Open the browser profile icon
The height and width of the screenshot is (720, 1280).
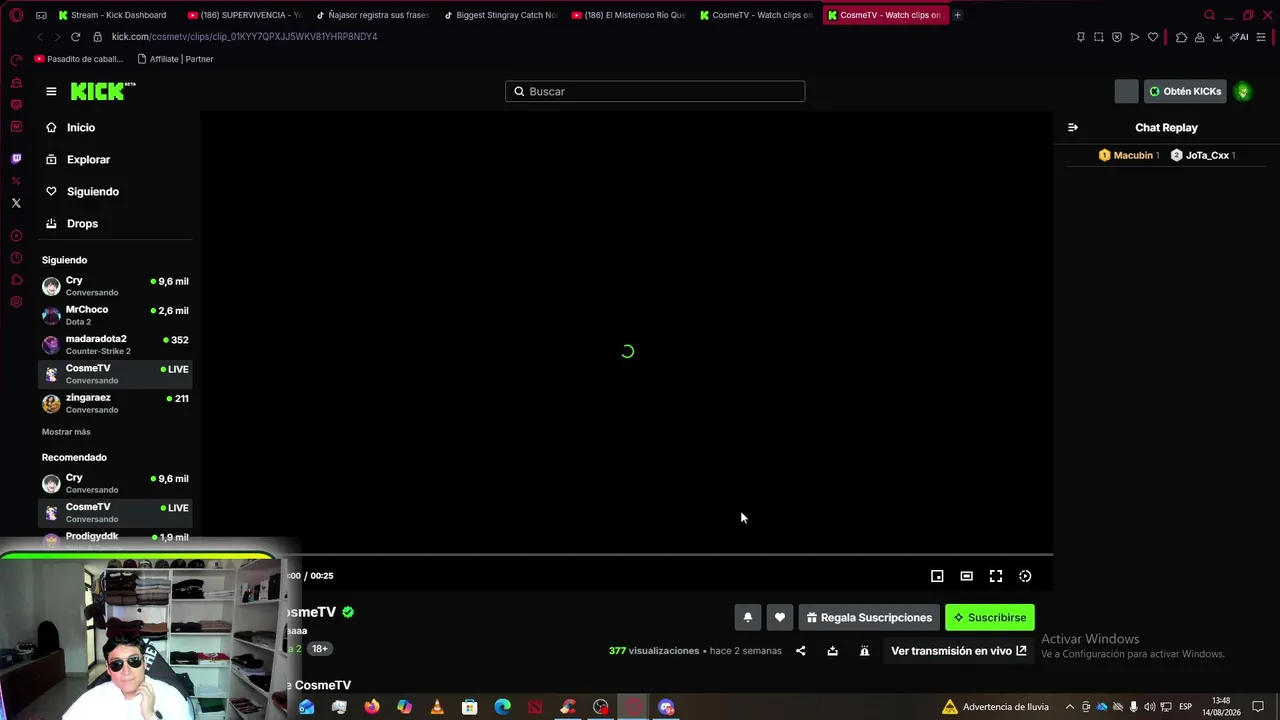point(1199,37)
